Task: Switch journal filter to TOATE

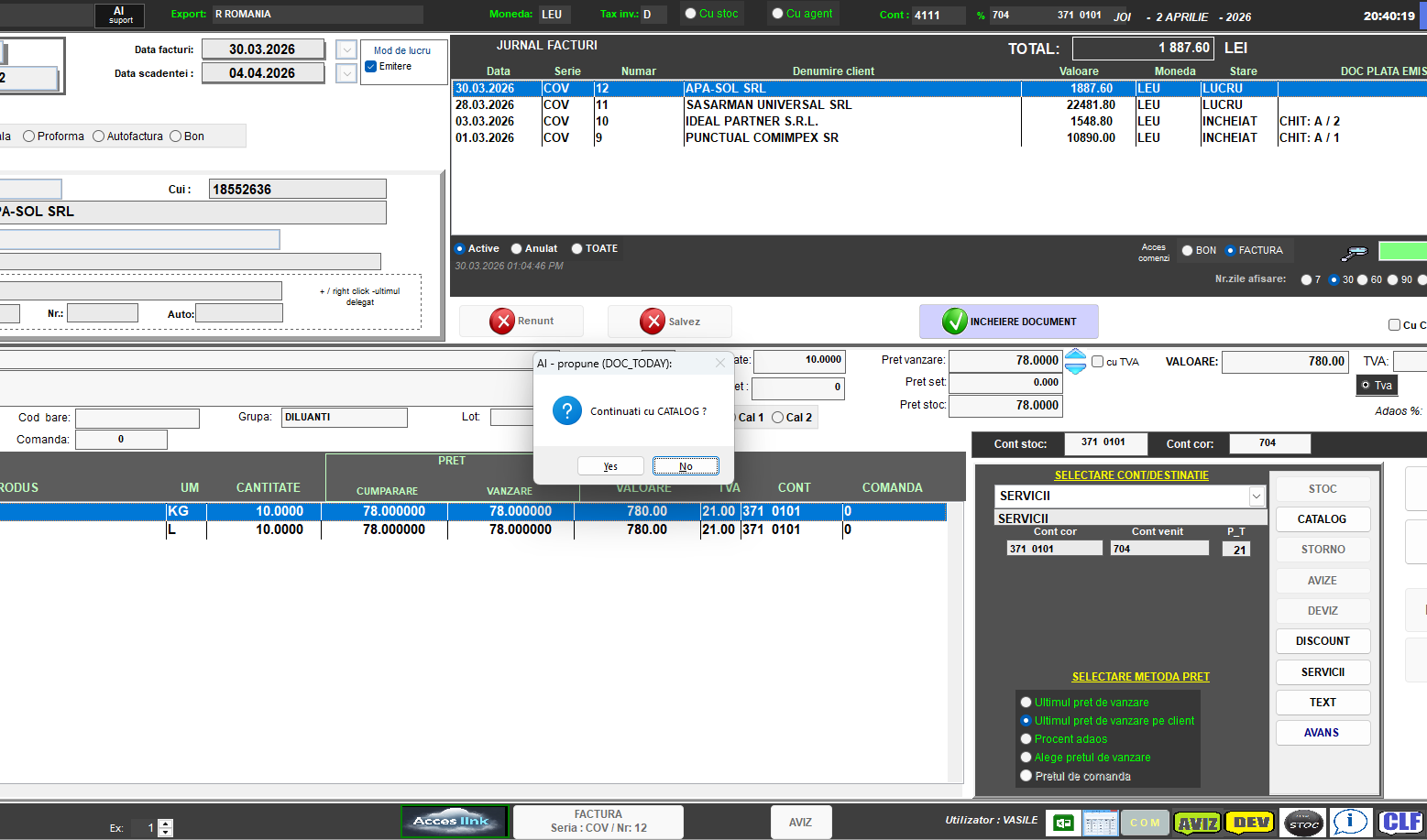Action: pyautogui.click(x=579, y=248)
